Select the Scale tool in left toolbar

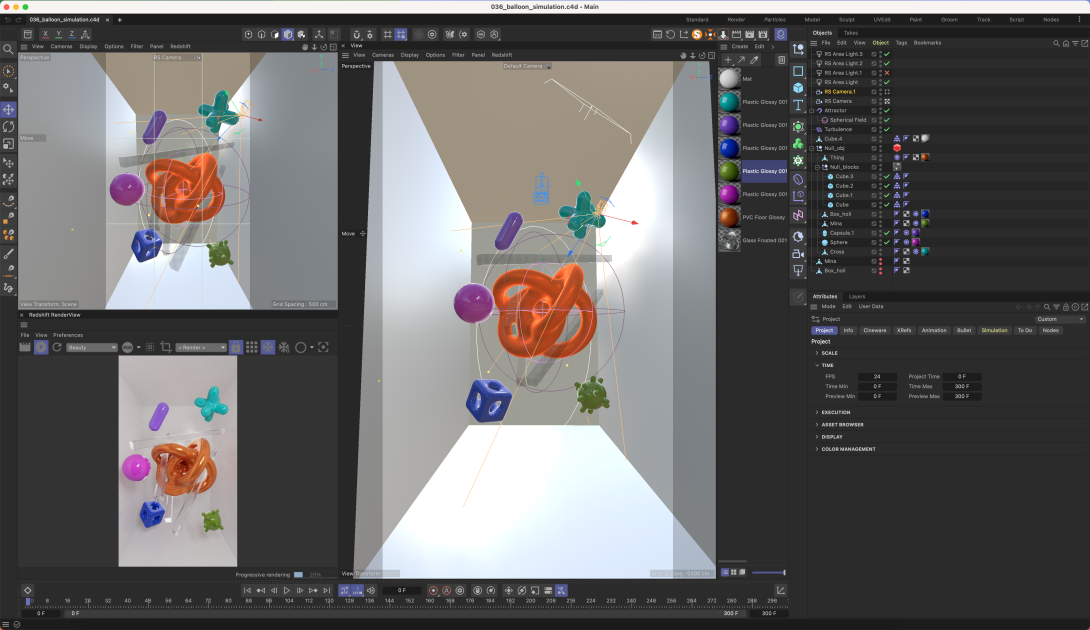tap(8, 144)
